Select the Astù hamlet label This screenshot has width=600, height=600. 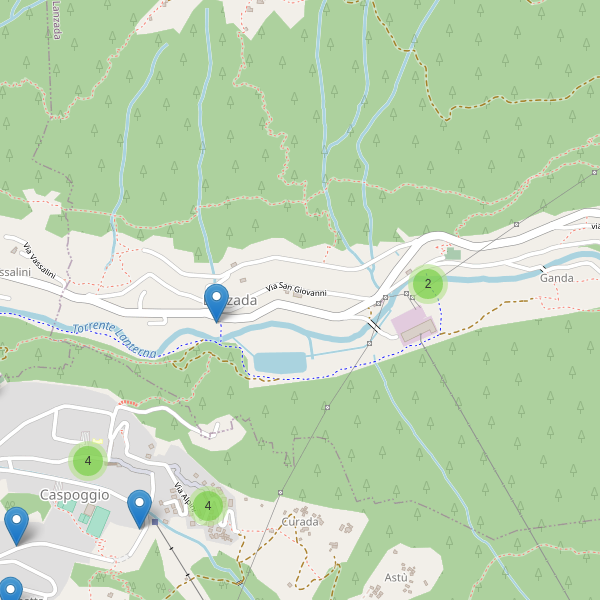pos(396,577)
